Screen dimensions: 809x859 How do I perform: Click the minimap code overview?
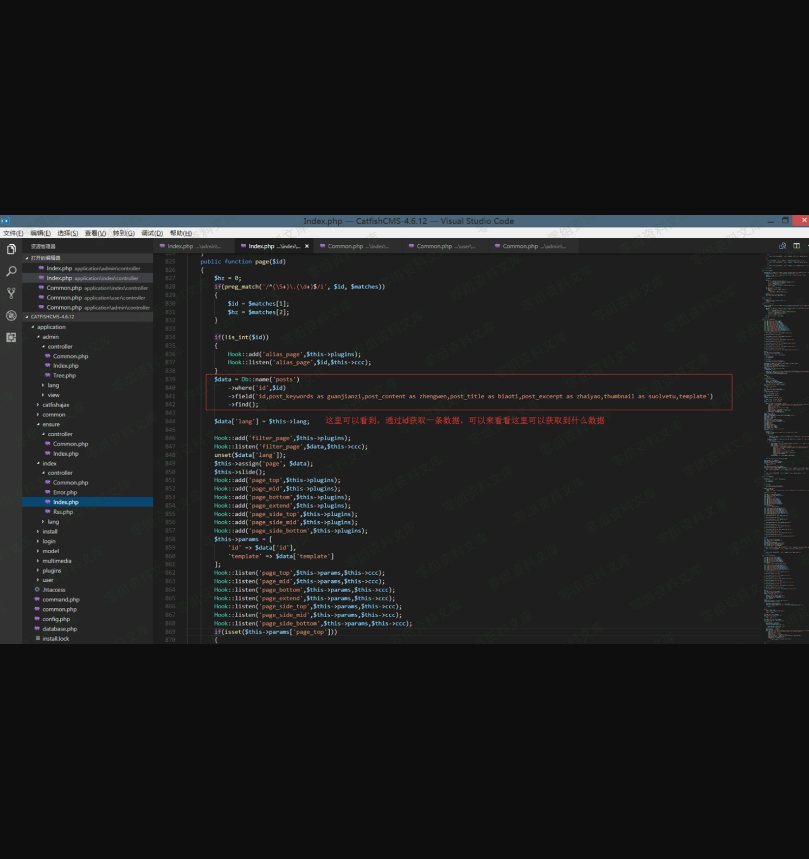783,400
